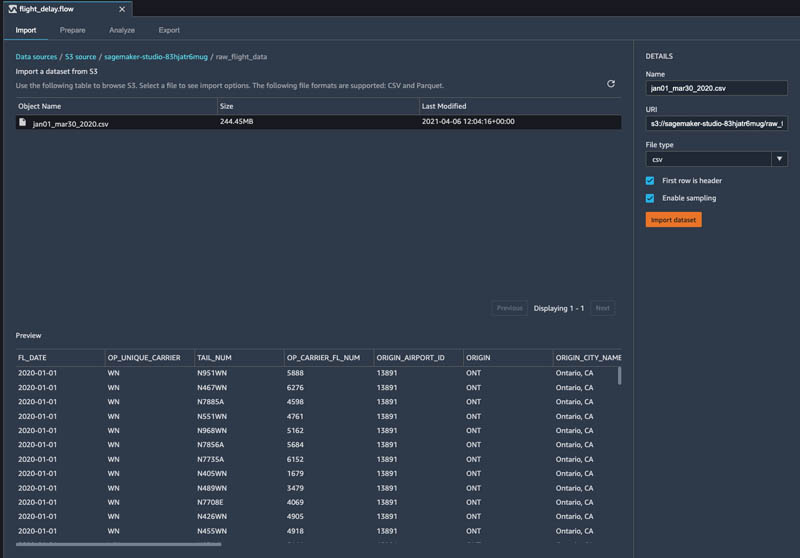Open the S3 source breadcrumb link
The height and width of the screenshot is (558, 800).
pos(80,57)
